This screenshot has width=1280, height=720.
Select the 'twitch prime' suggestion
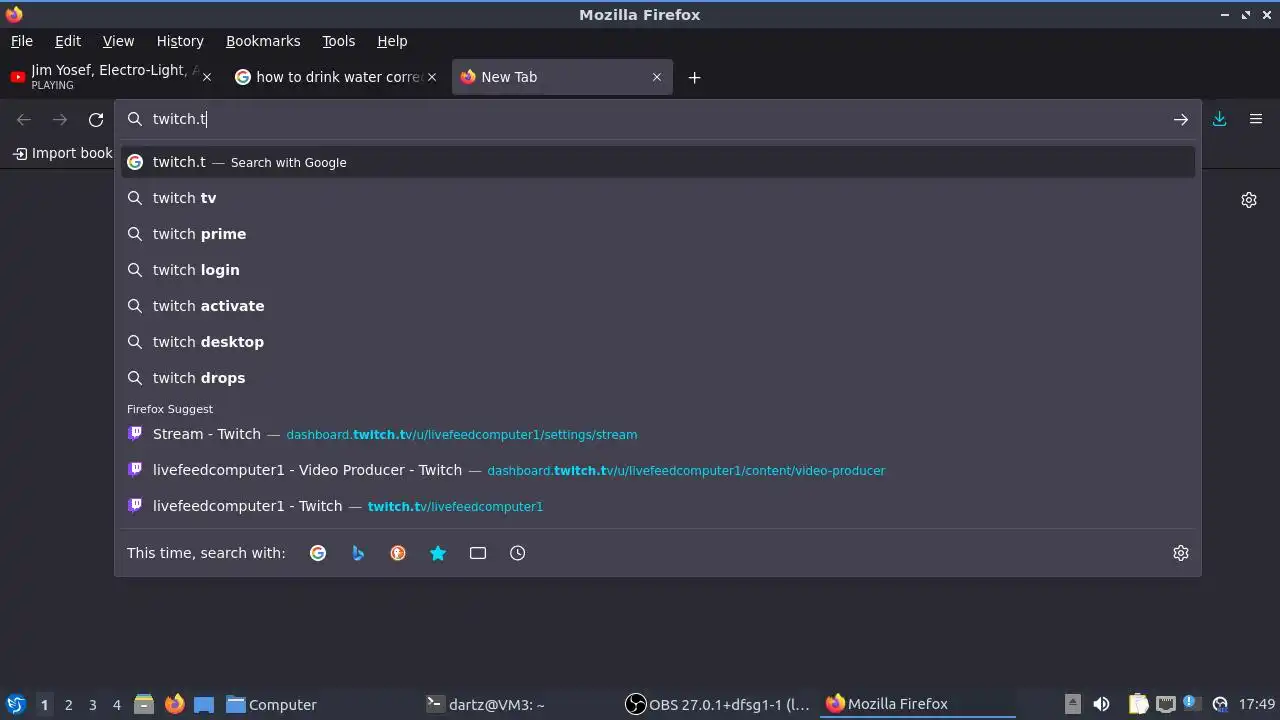[x=658, y=234]
